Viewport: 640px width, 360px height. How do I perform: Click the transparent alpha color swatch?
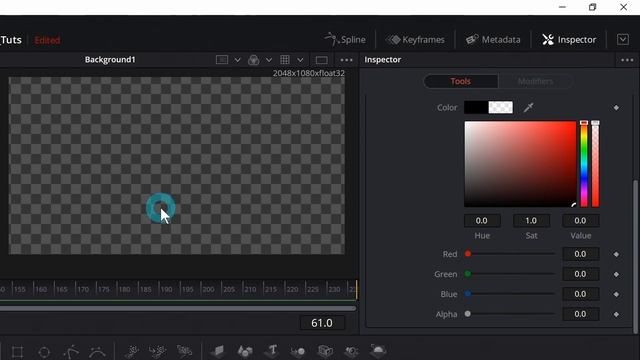click(501, 107)
